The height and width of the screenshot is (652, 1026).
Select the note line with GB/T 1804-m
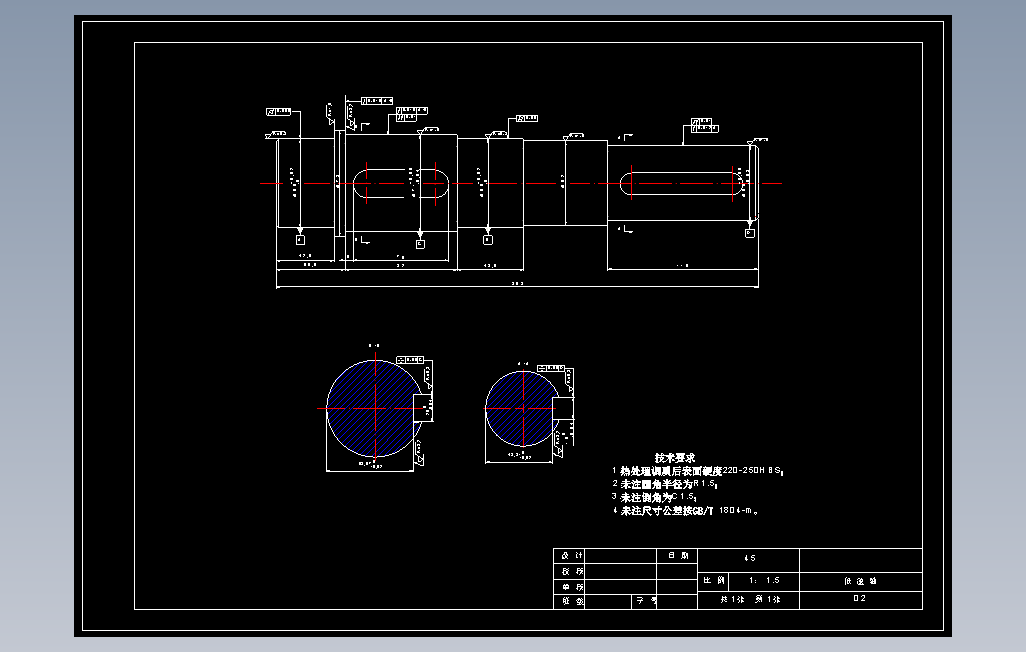[x=685, y=510]
